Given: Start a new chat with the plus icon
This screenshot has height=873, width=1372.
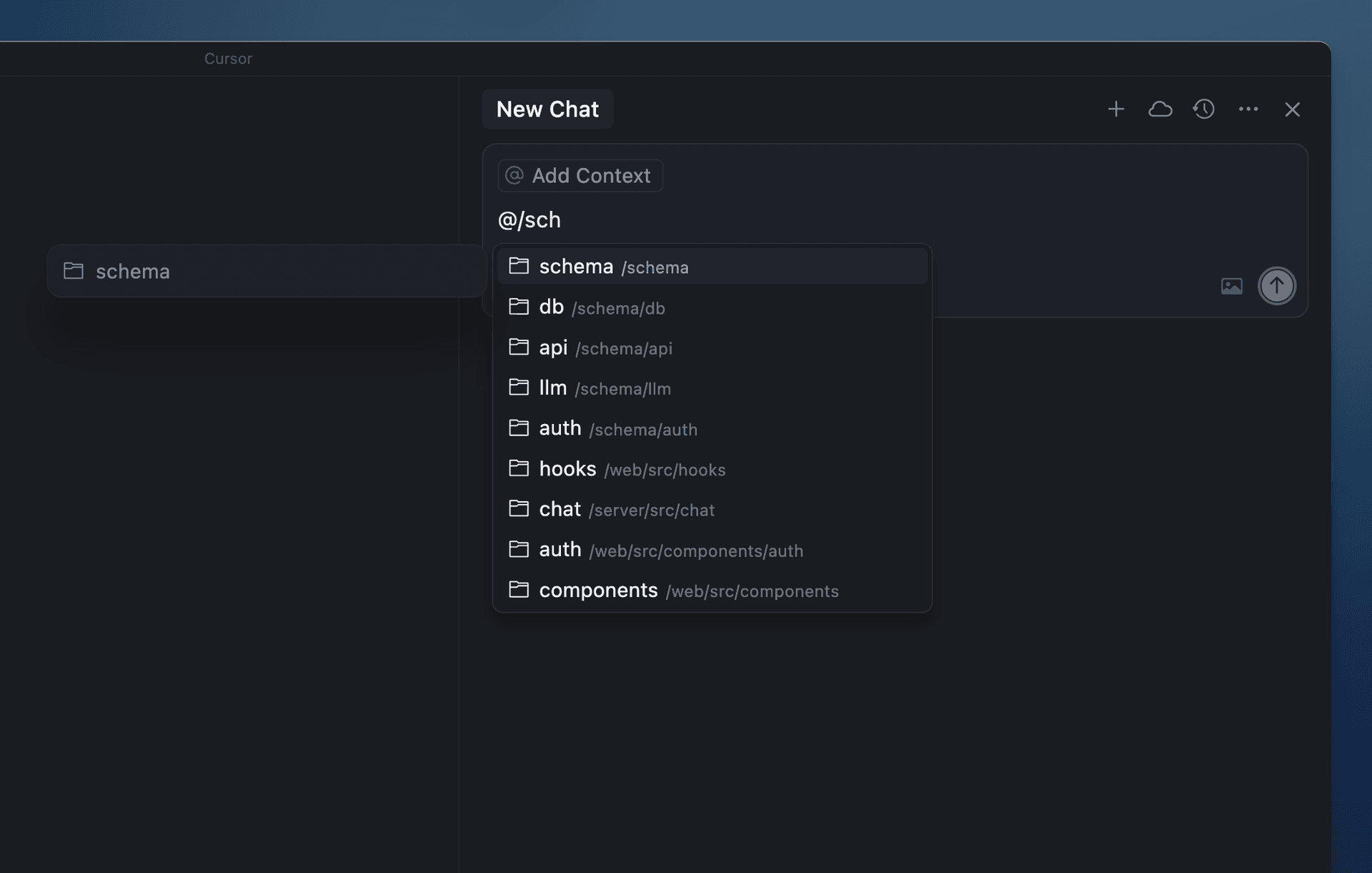Looking at the screenshot, I should pyautogui.click(x=1115, y=109).
